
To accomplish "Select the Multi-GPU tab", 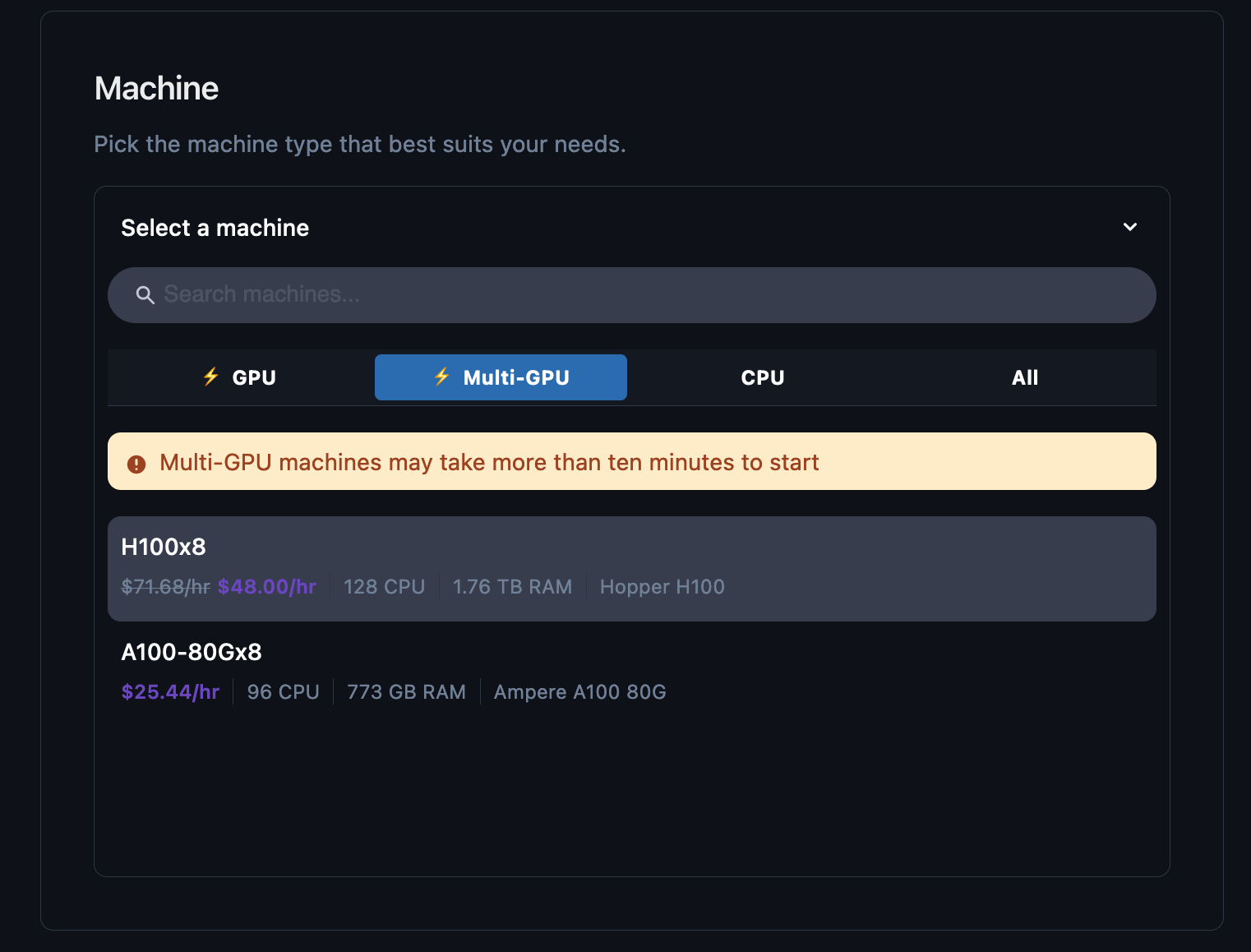I will coord(501,377).
